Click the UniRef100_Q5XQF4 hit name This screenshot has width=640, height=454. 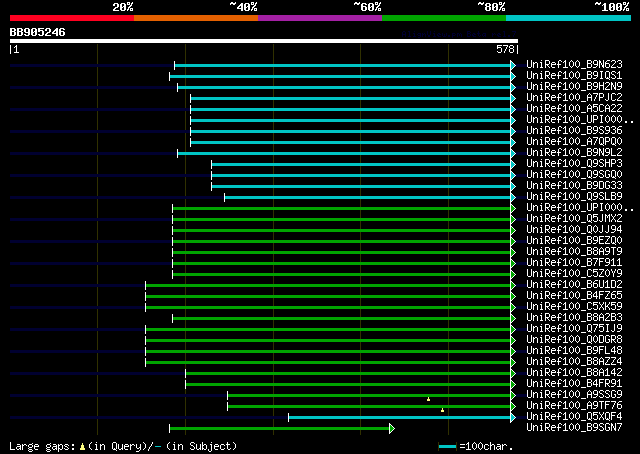pyautogui.click(x=574, y=416)
